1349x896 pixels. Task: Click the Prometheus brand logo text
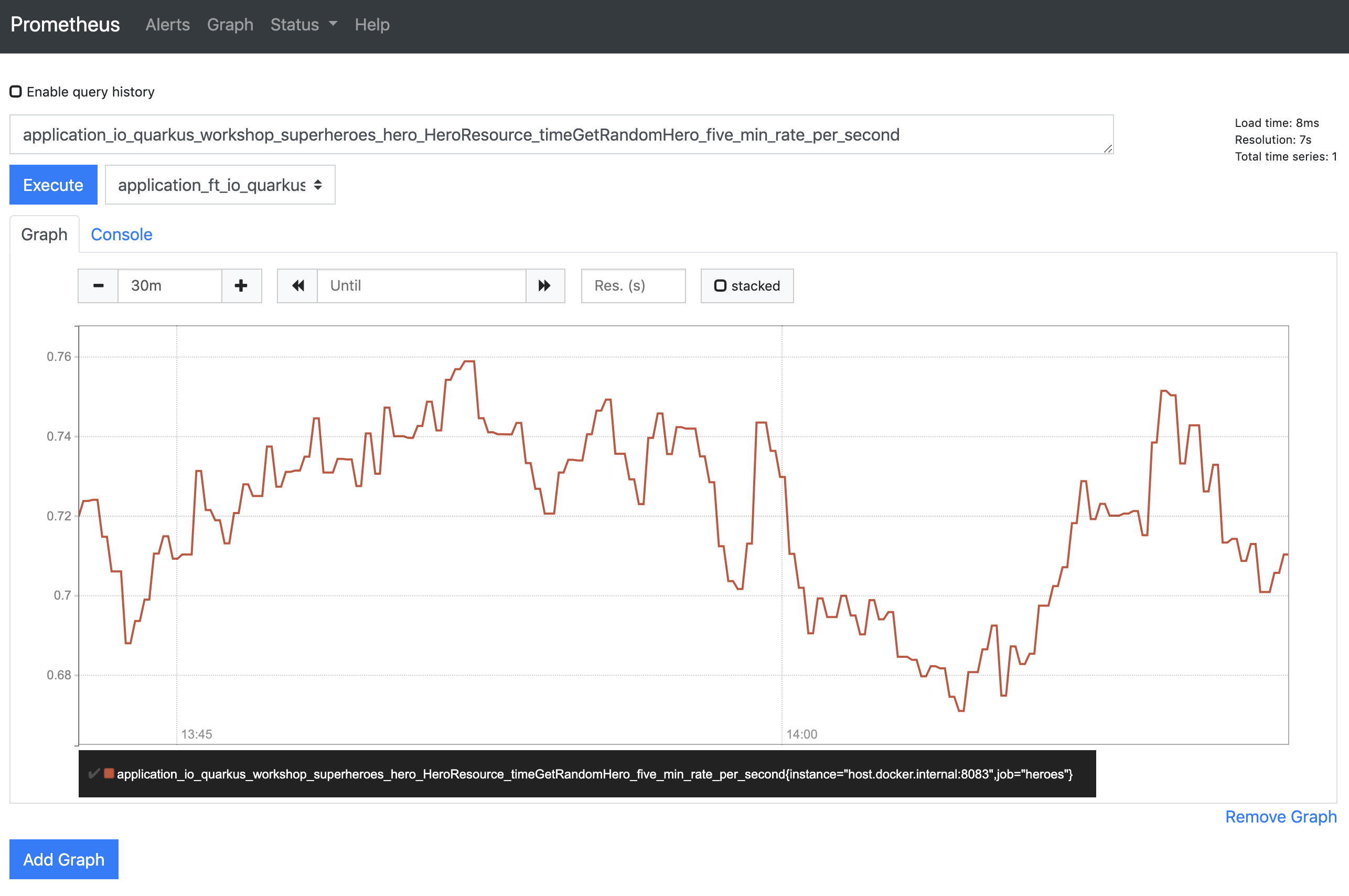[65, 25]
